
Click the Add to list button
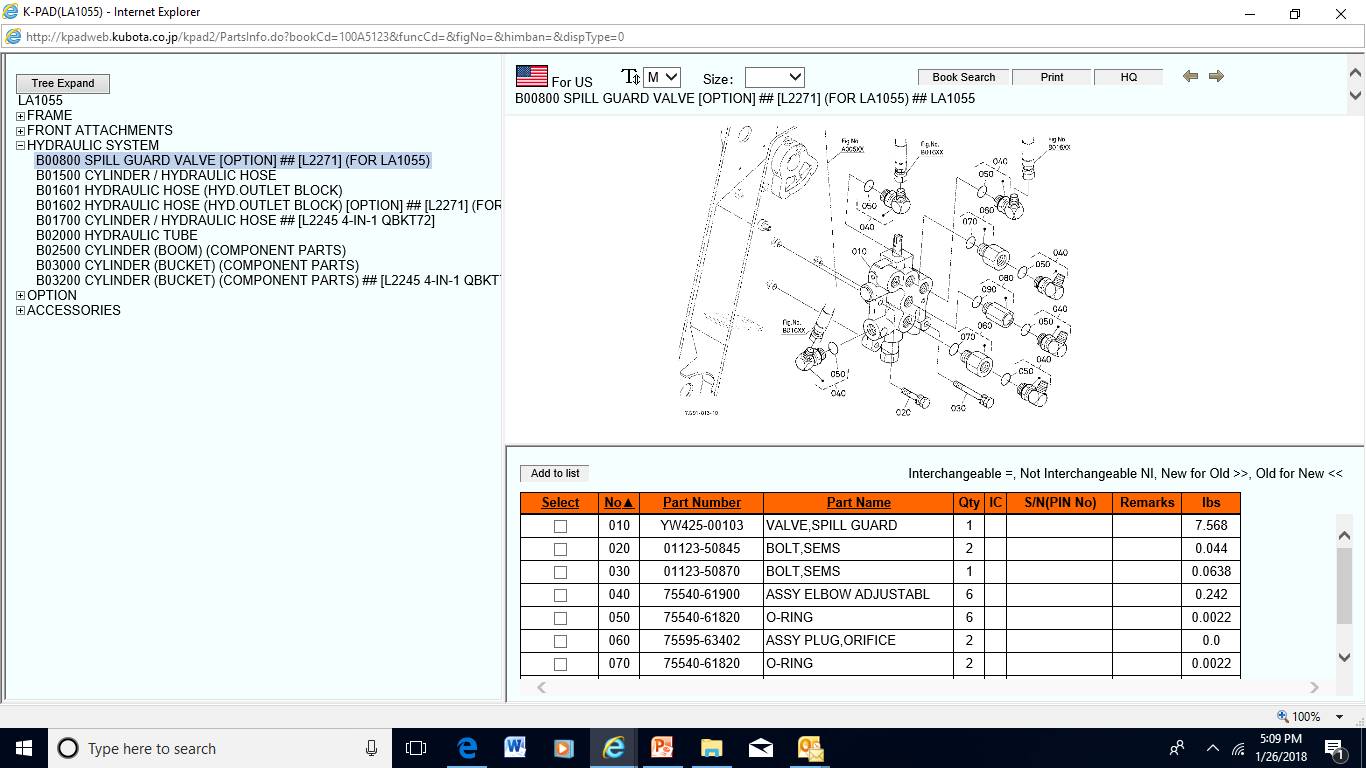click(x=555, y=473)
